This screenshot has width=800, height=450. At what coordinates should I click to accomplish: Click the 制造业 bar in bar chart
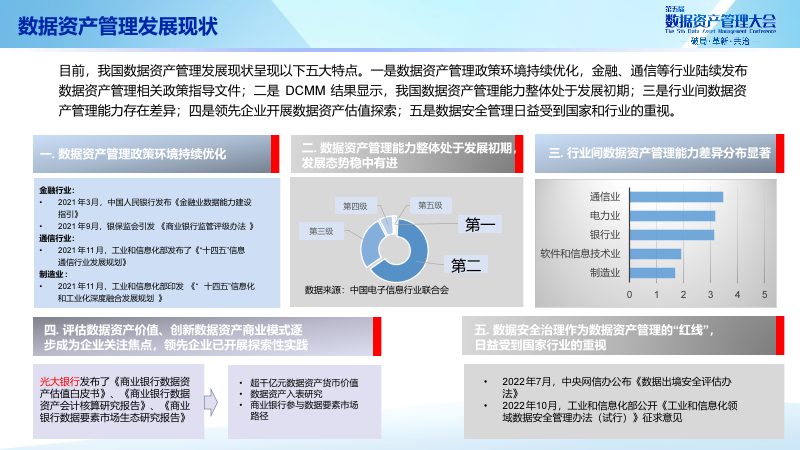pos(651,273)
